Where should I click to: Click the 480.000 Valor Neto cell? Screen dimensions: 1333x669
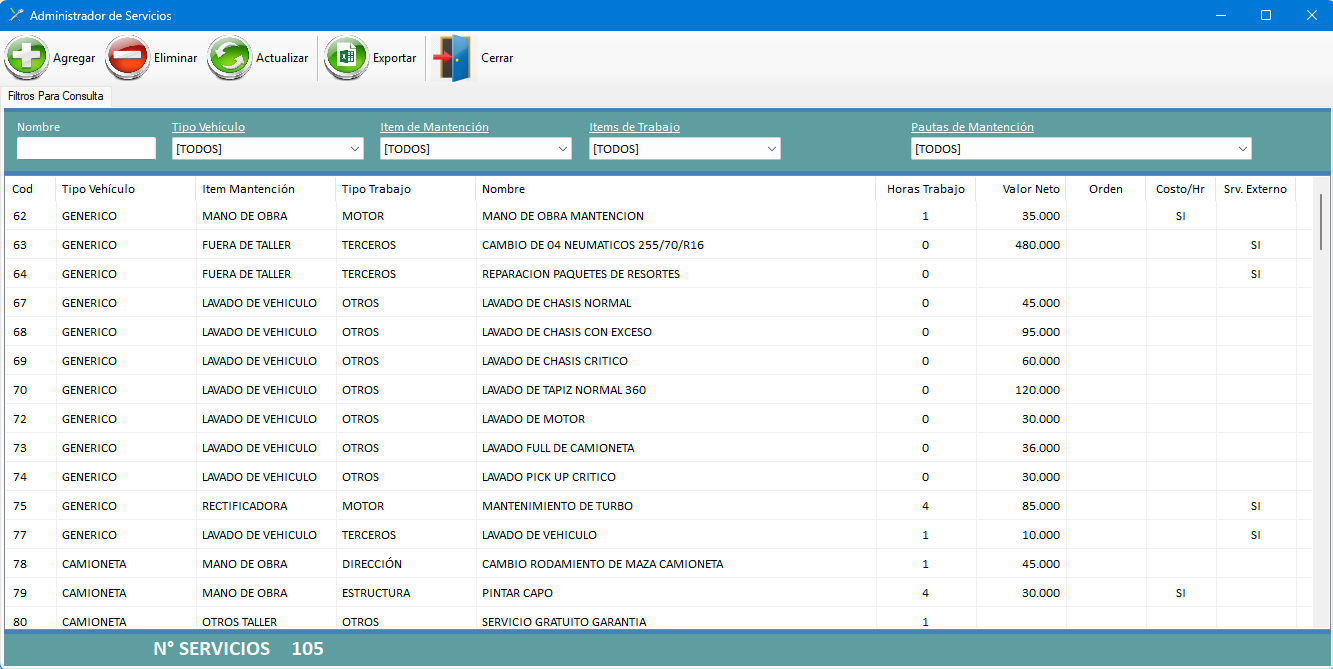[1021, 245]
